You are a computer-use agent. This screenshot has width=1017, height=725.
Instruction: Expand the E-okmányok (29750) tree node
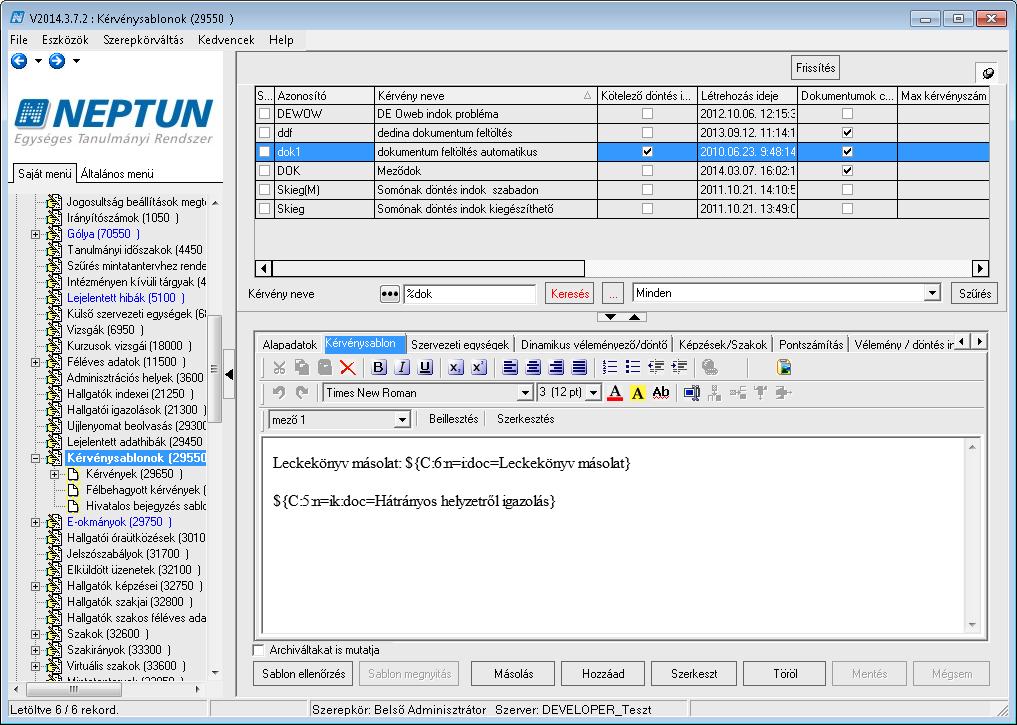[x=36, y=523]
